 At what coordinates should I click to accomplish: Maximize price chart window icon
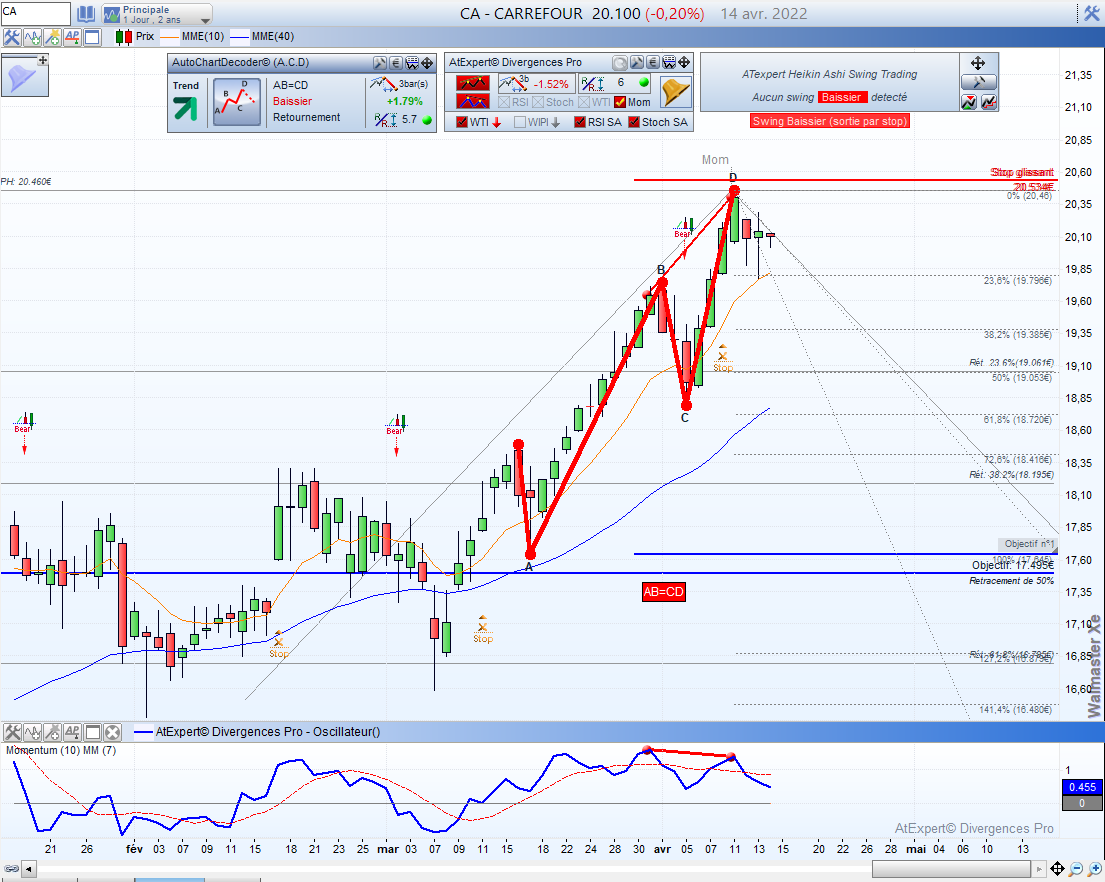pos(92,37)
